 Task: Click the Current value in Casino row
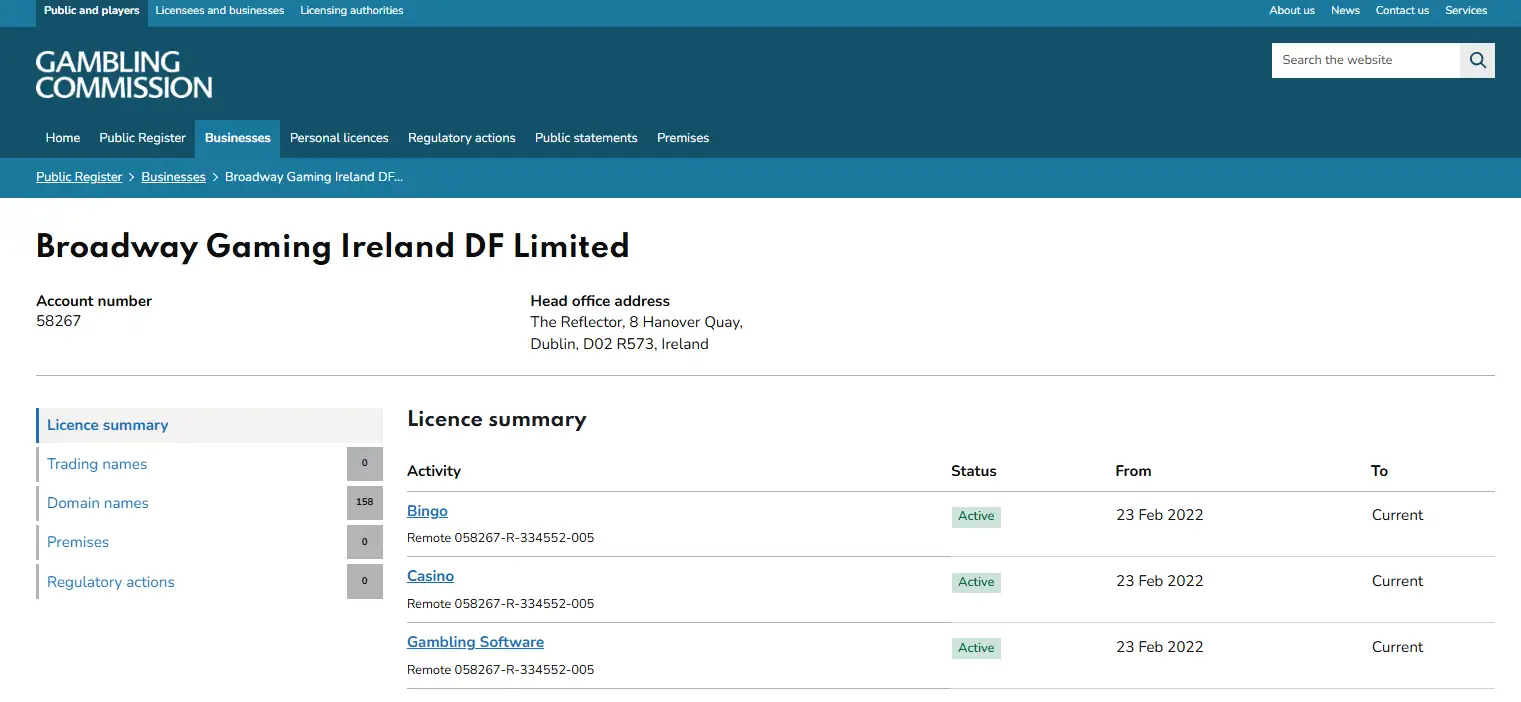click(1397, 581)
